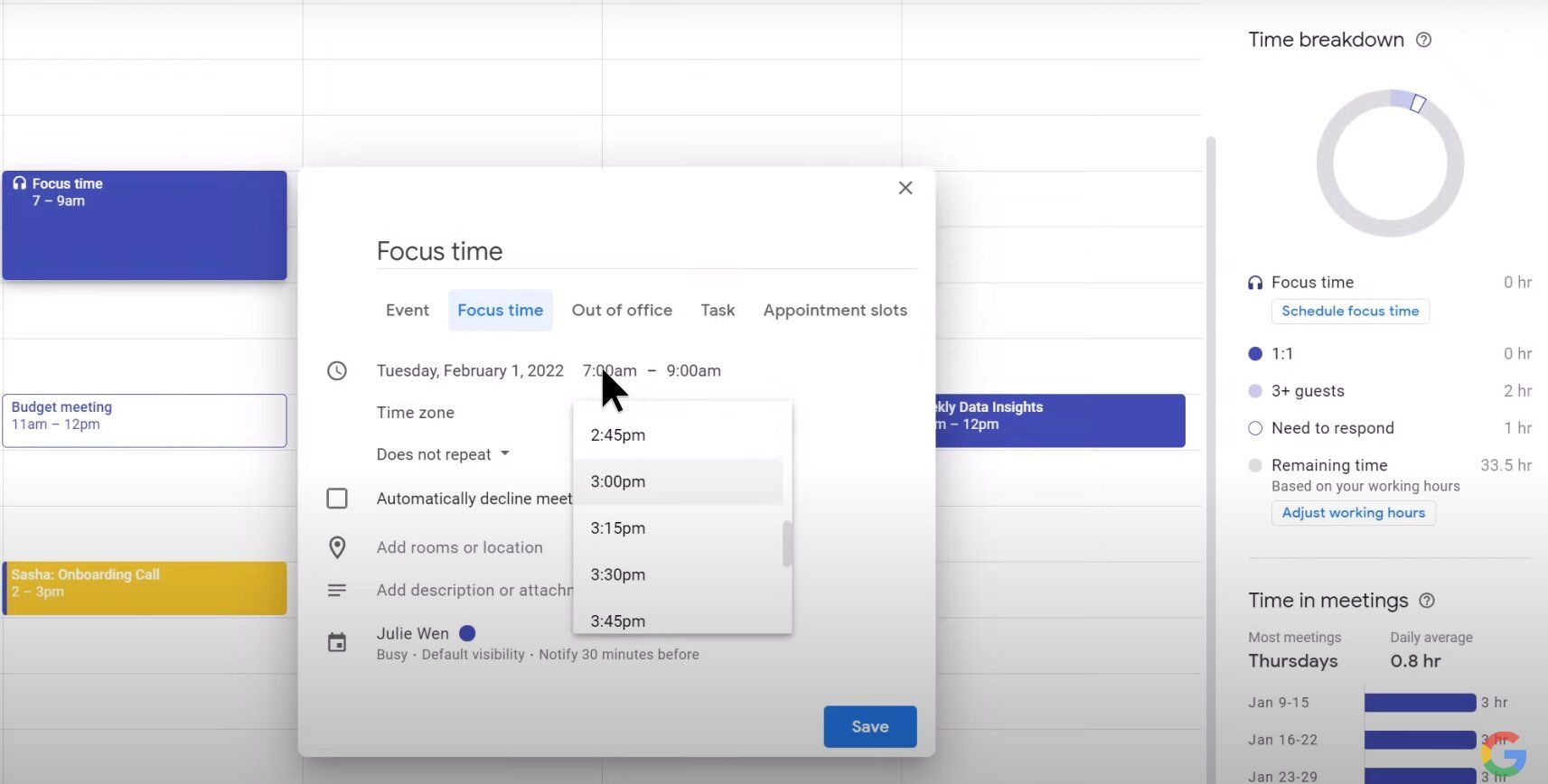
Task: Click the Time breakdown help icon
Action: point(1423,40)
